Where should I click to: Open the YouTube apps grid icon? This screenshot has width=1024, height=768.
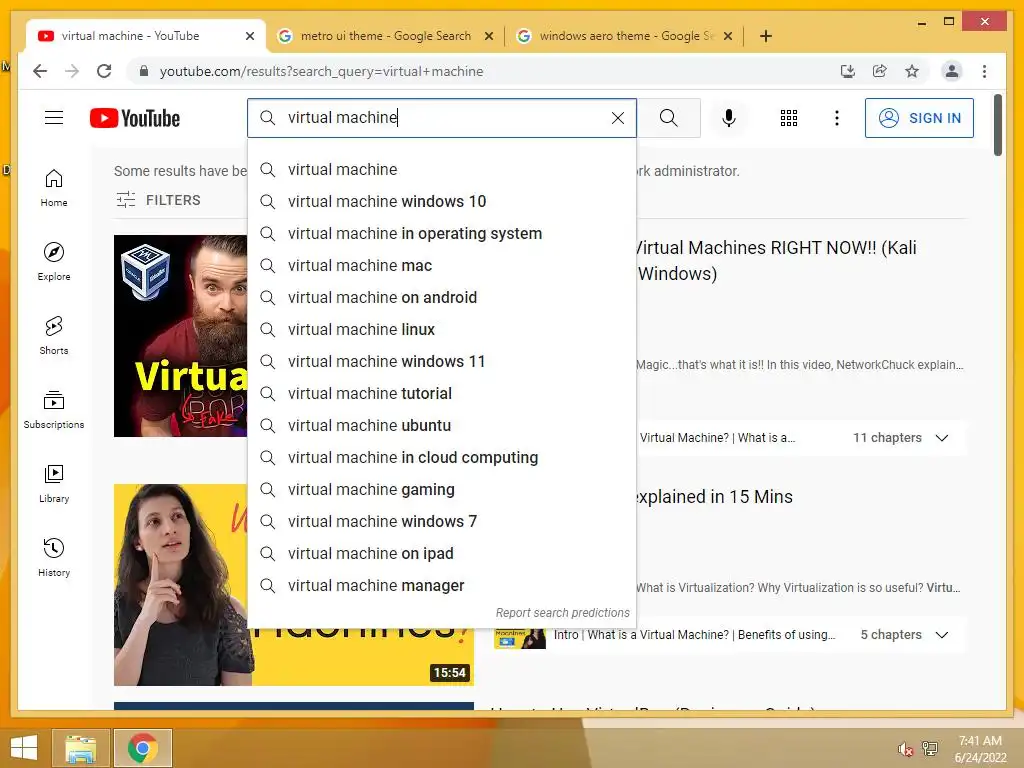[789, 118]
